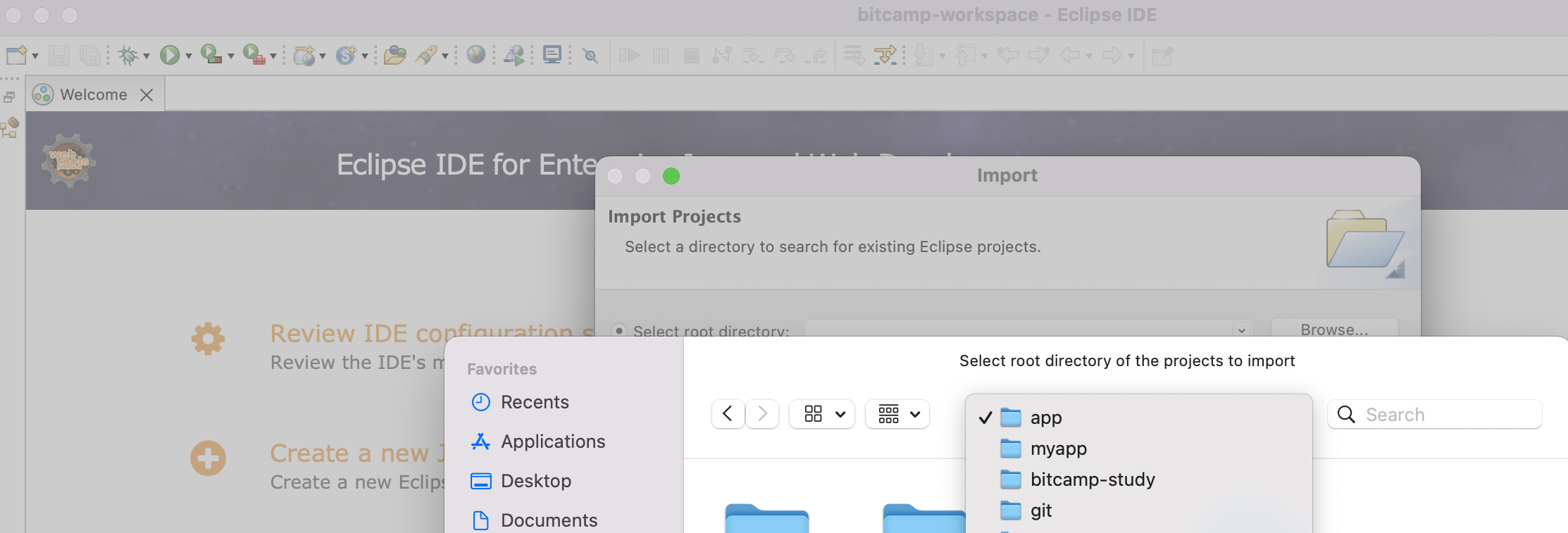1568x533 pixels.
Task: Click the Terminate square icon
Action: pos(692,56)
